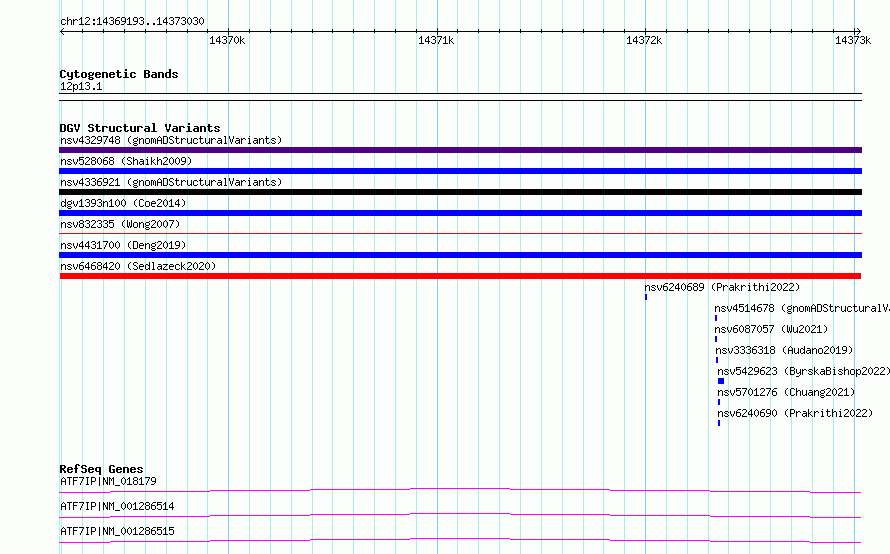Screen dimensions: 890x554
Task: Click the ATF7IP|NM_001286515 transcript label
Action: pos(117,531)
